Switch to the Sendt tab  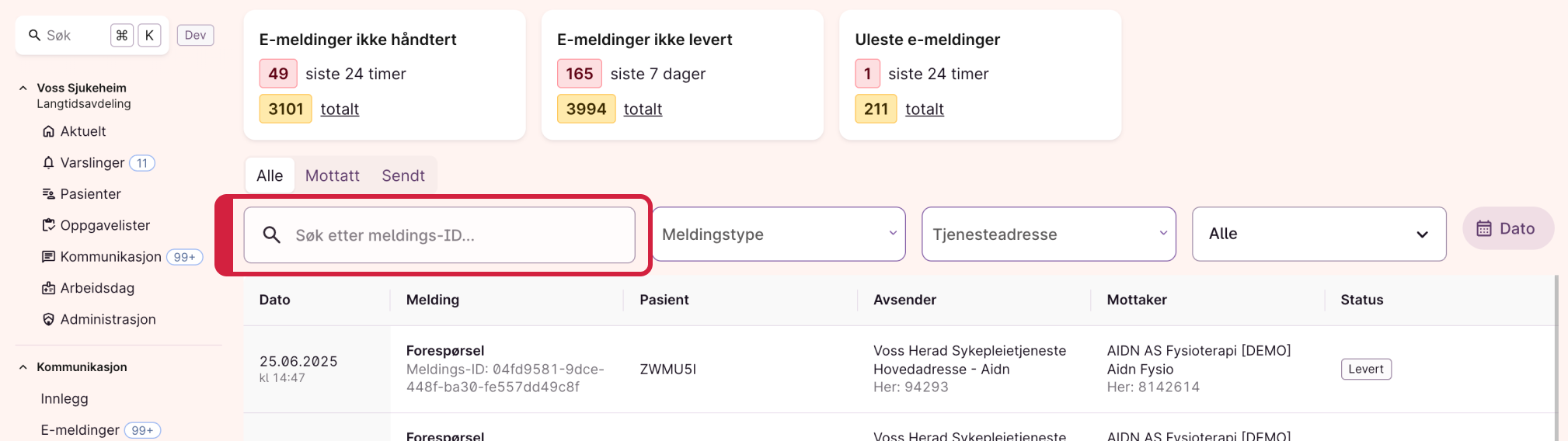pos(403,175)
